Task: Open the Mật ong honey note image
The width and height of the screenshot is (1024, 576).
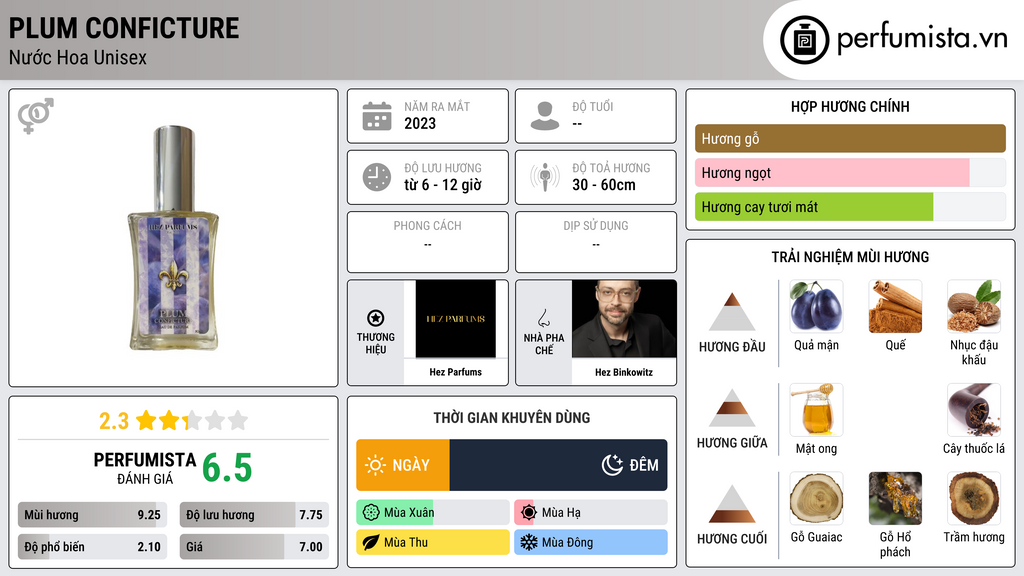Action: tap(816, 409)
